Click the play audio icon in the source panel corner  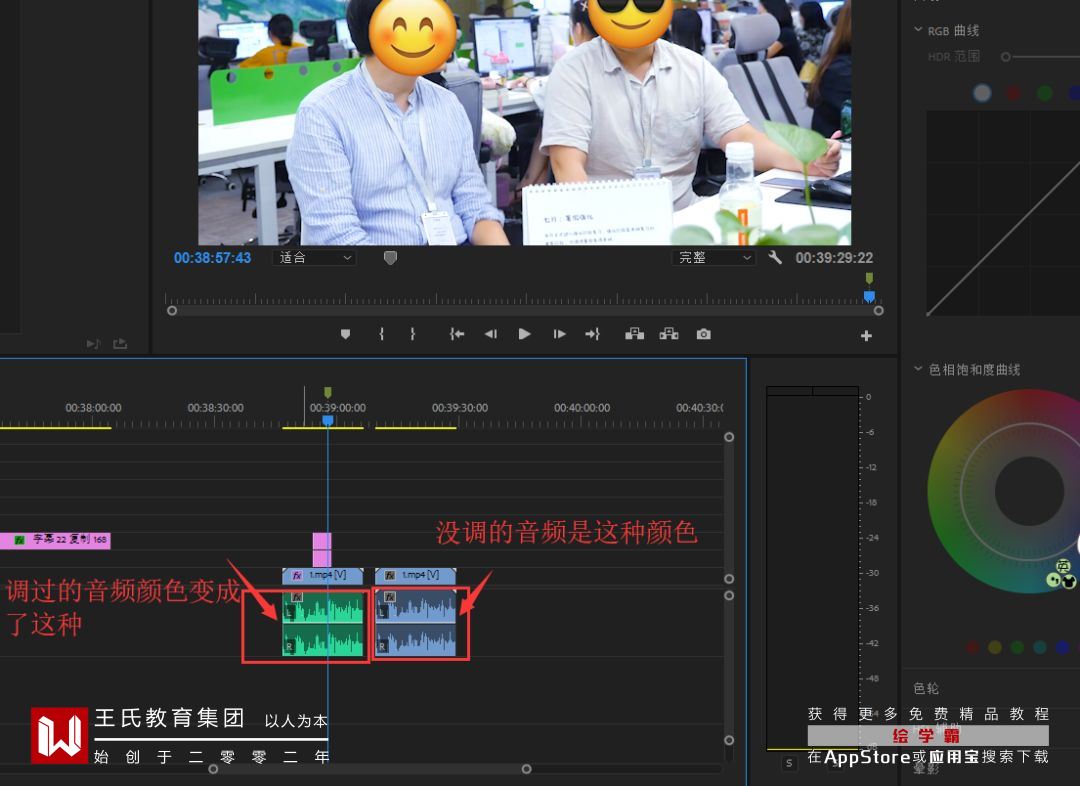[93, 343]
